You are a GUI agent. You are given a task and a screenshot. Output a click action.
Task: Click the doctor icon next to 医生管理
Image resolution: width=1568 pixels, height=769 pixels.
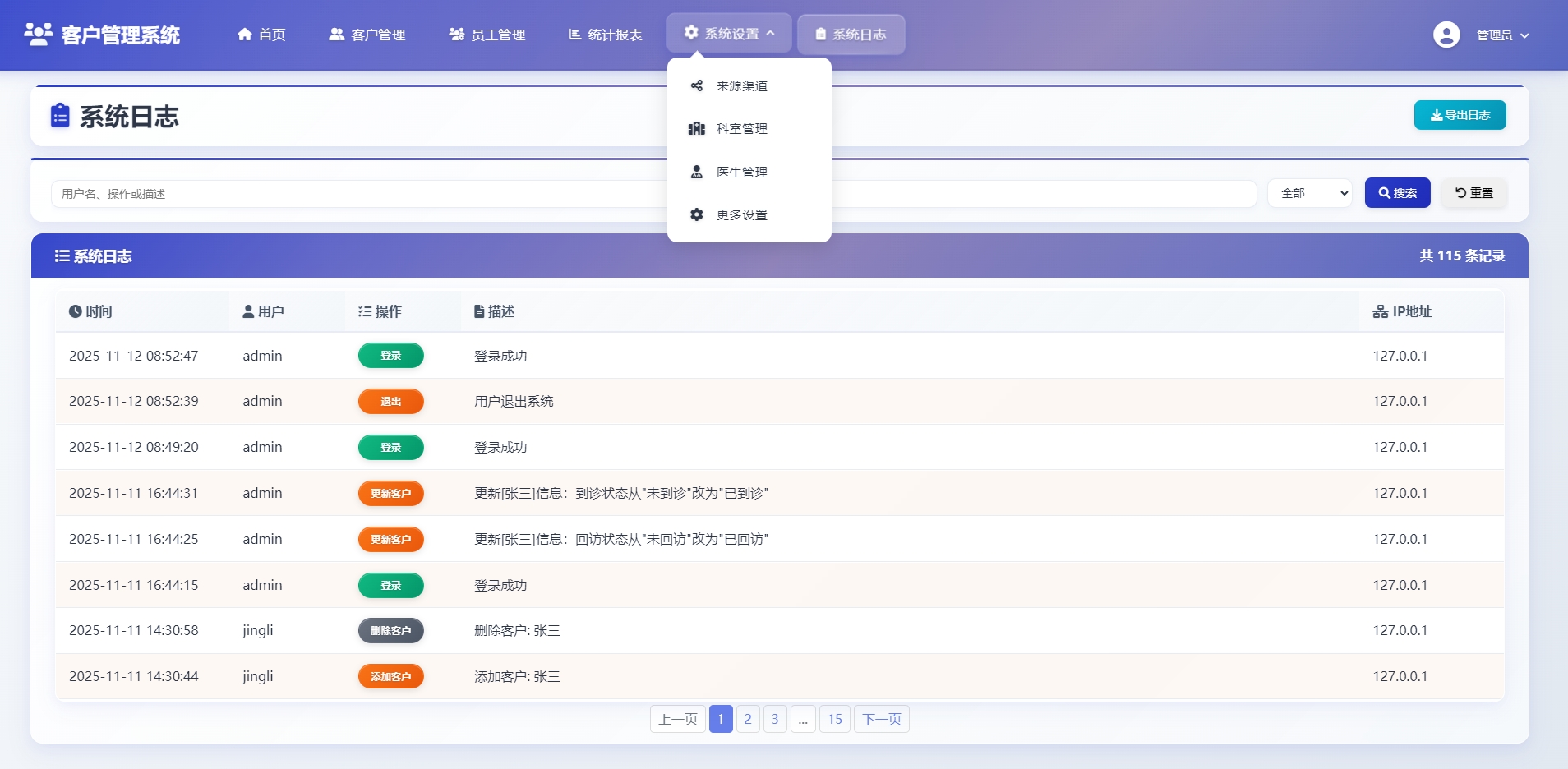[696, 172]
